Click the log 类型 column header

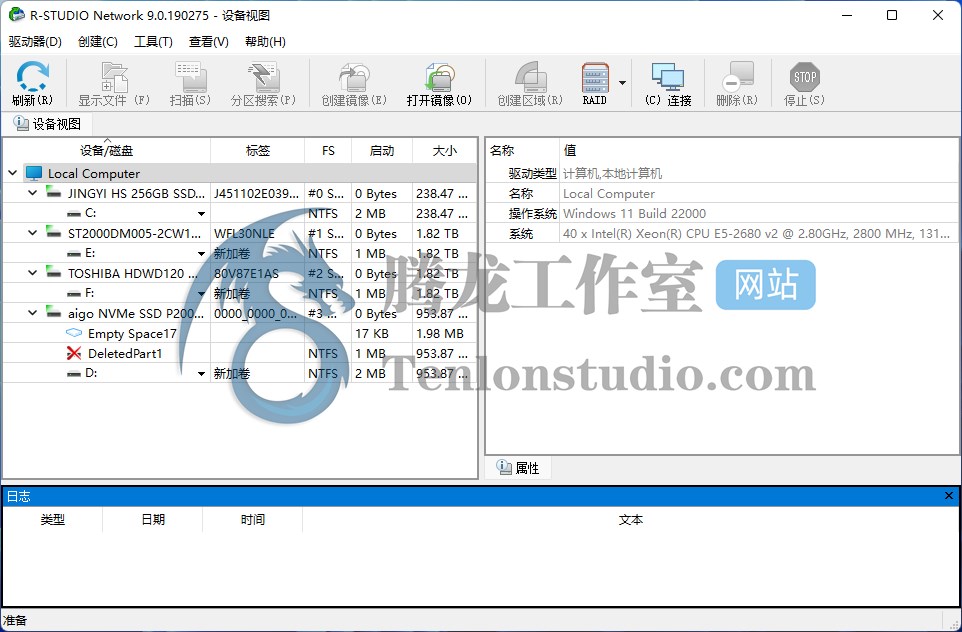(x=53, y=520)
